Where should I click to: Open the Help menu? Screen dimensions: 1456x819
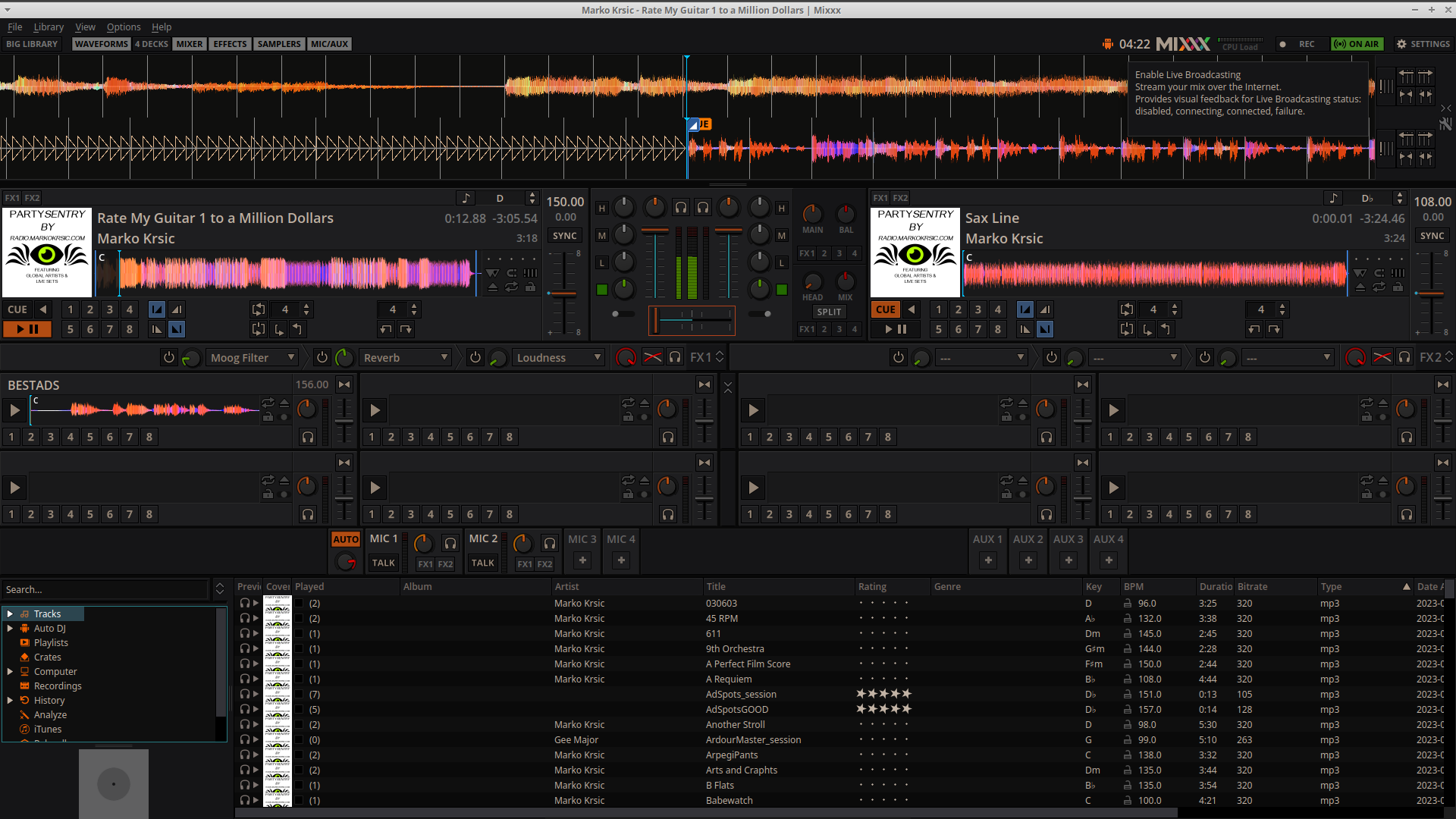[x=162, y=27]
